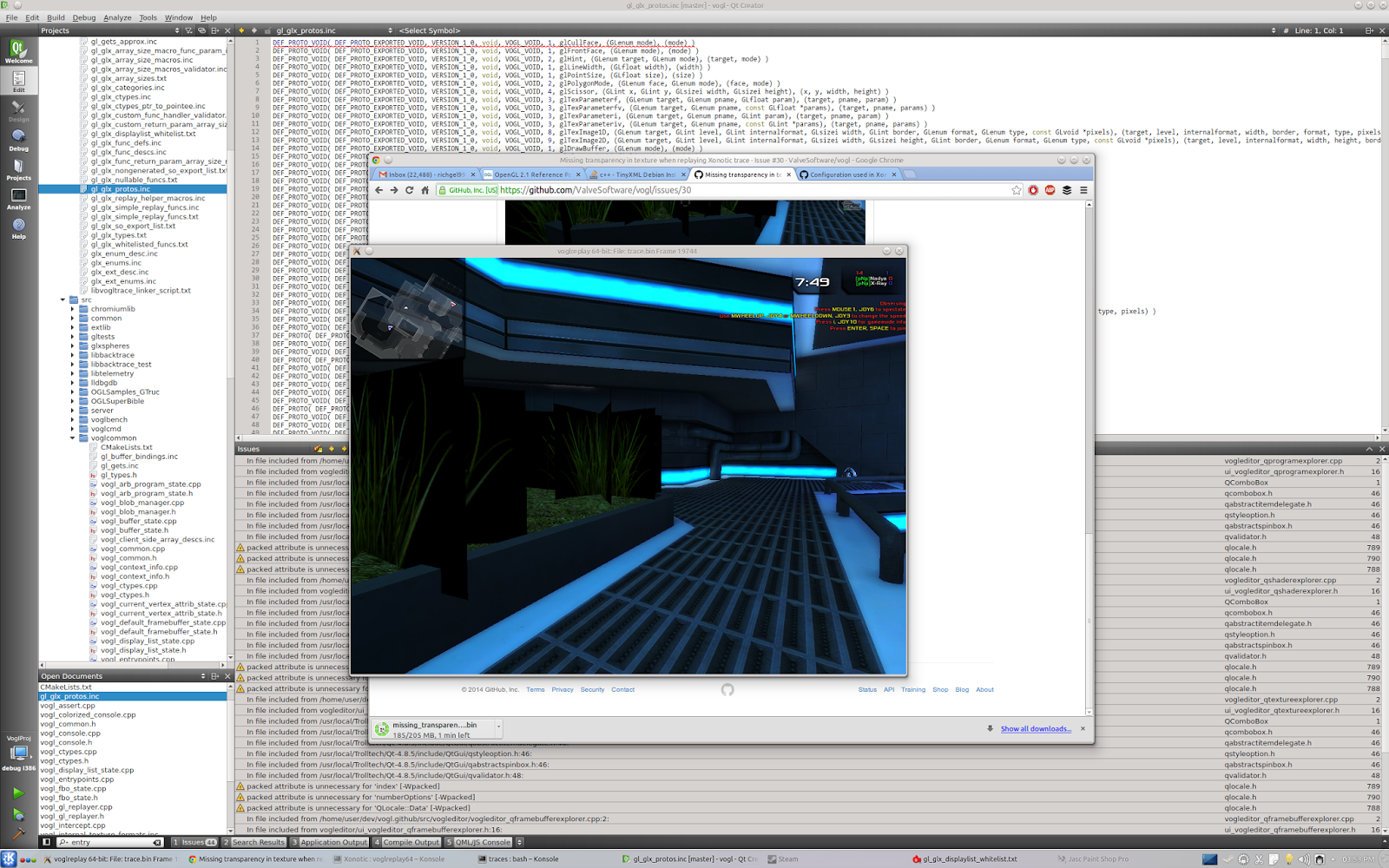Open the Build menu
The width and height of the screenshot is (1389, 868).
56,17
